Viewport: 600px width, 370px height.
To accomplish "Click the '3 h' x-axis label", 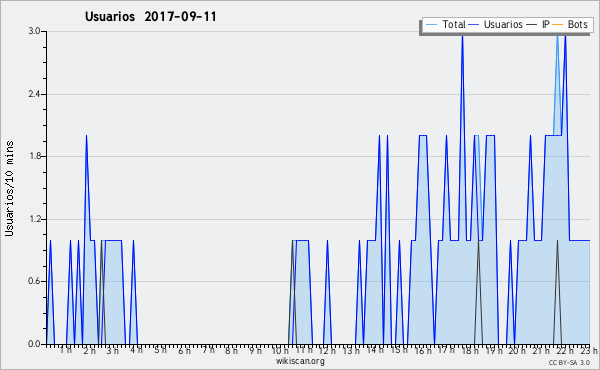I will tap(112, 350).
